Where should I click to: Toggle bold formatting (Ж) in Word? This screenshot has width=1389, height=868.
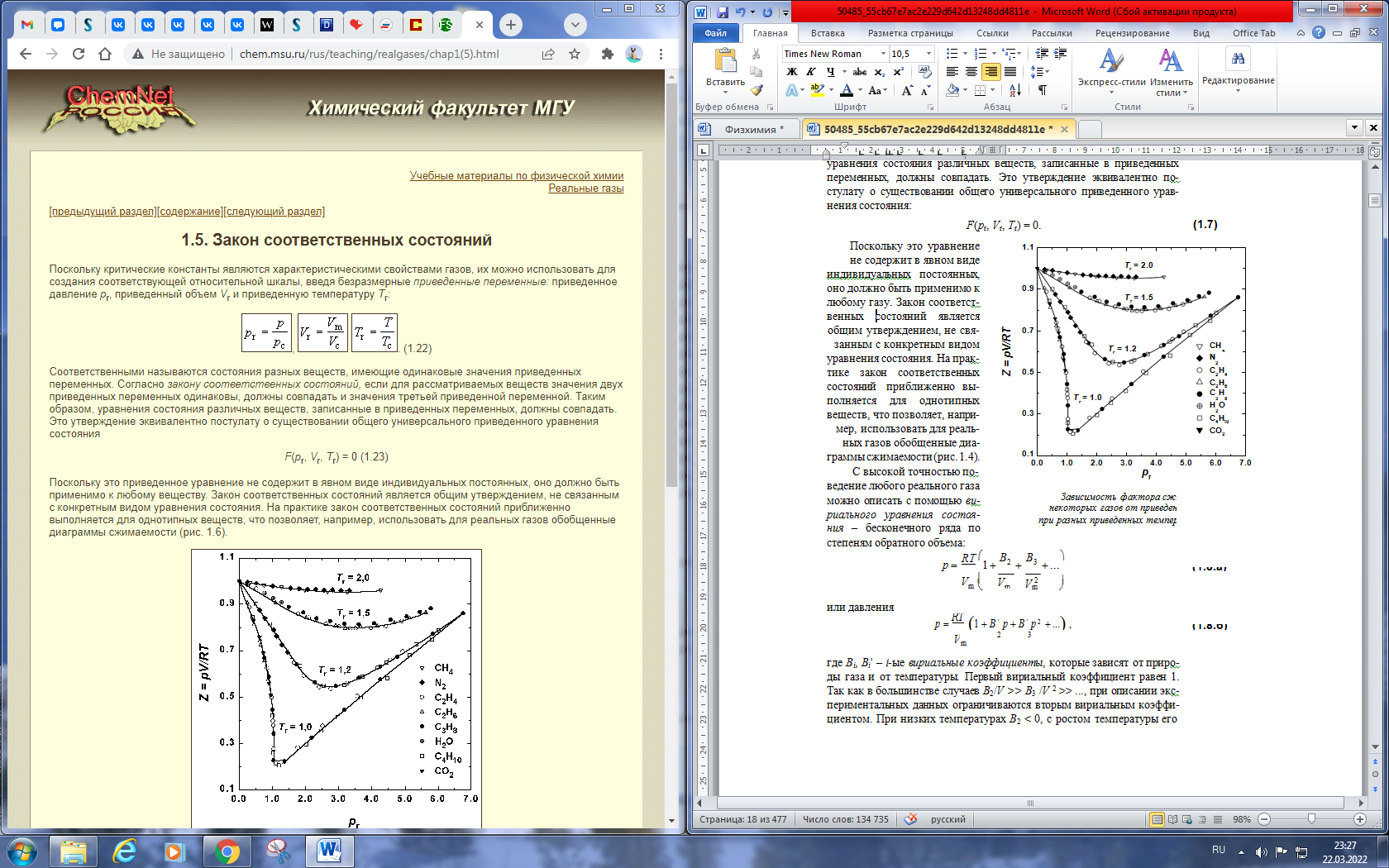tap(791, 72)
